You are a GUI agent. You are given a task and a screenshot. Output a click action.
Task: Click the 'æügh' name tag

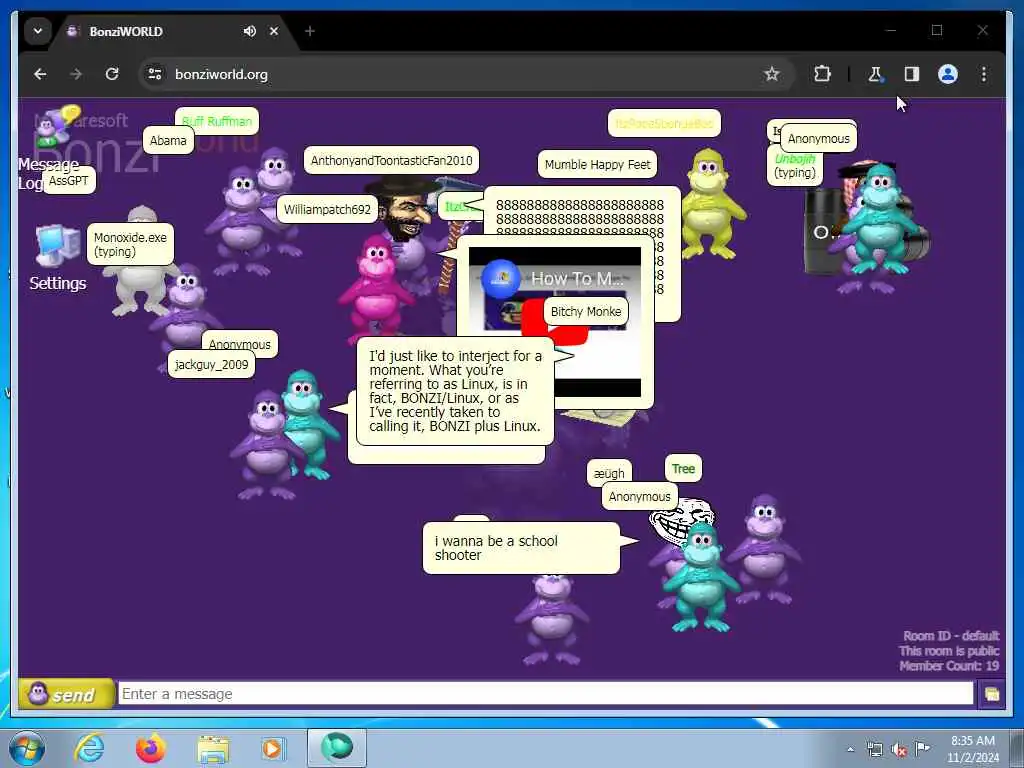[x=609, y=473]
